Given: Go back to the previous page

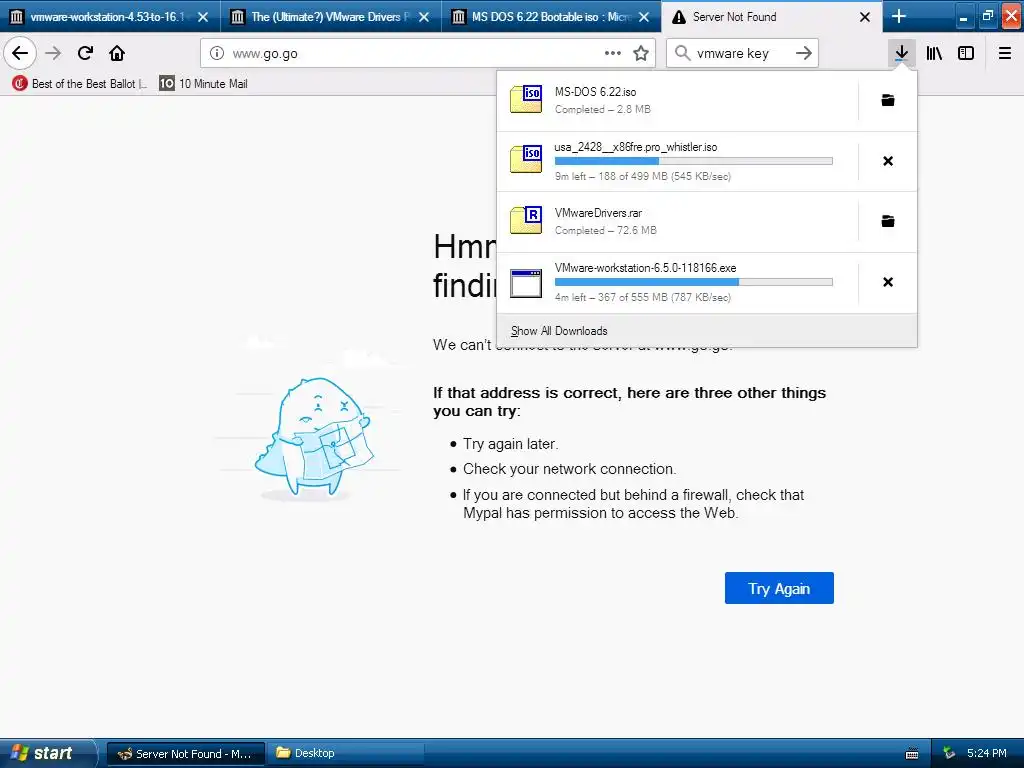Looking at the screenshot, I should click(20, 53).
